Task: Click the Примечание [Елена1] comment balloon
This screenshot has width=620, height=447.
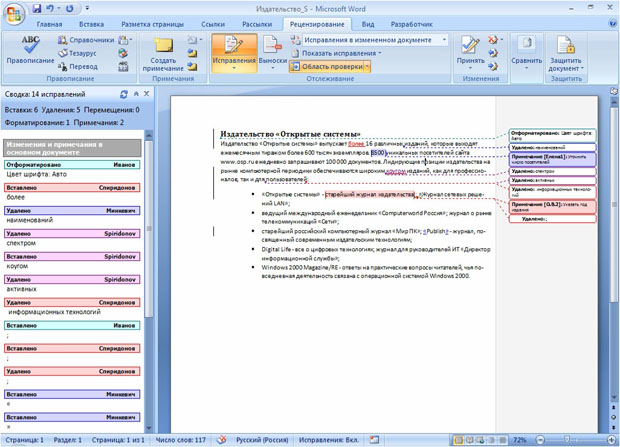Action: pos(552,159)
